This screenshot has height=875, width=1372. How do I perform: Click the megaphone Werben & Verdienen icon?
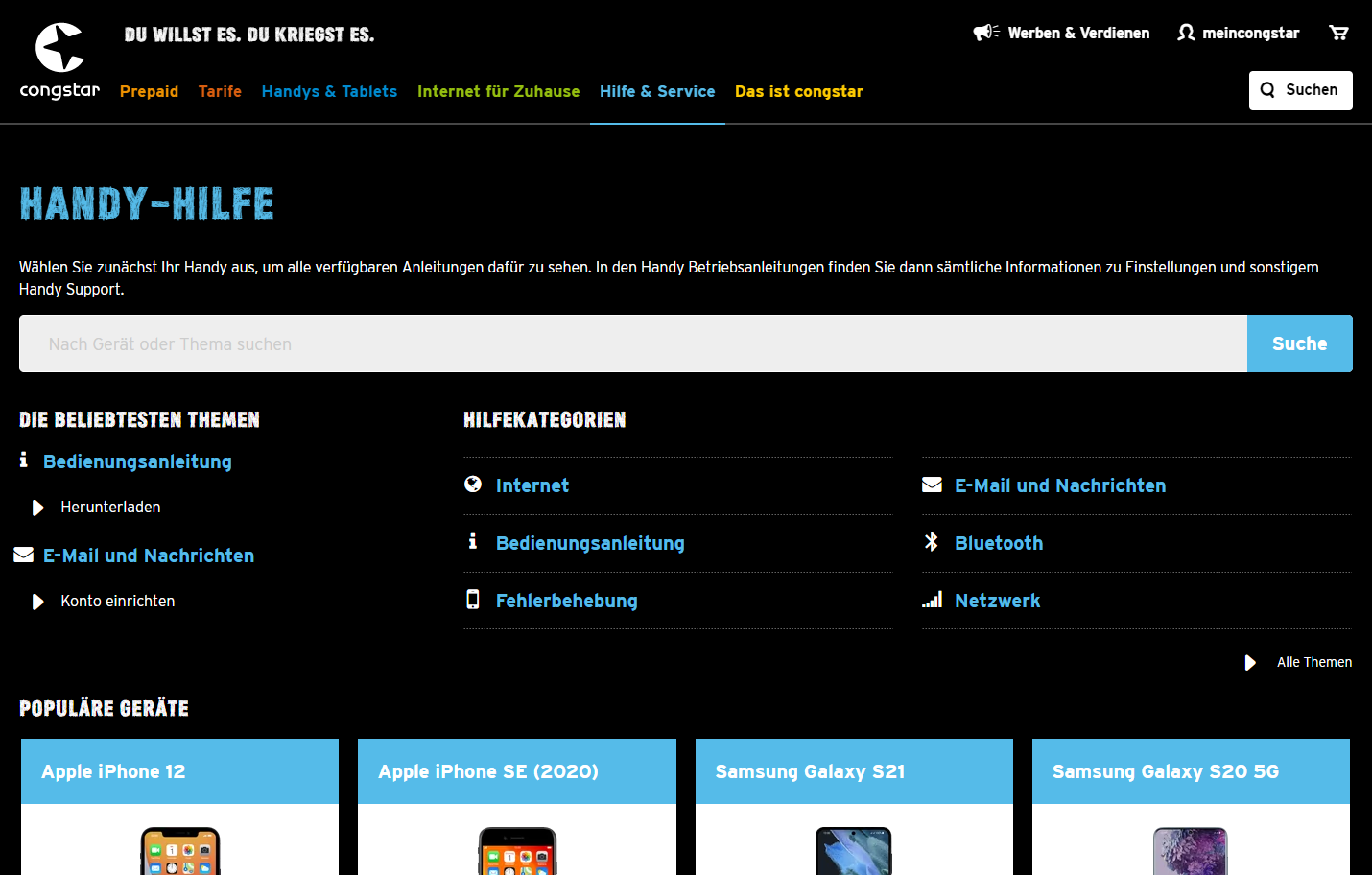click(986, 33)
